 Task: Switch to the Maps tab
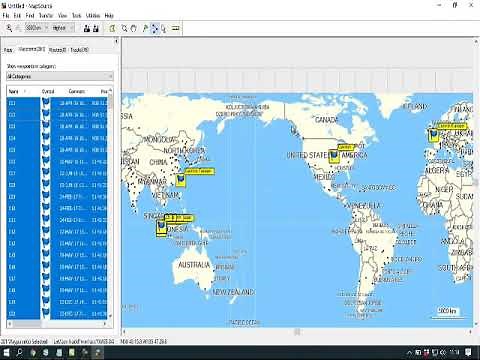click(8, 50)
